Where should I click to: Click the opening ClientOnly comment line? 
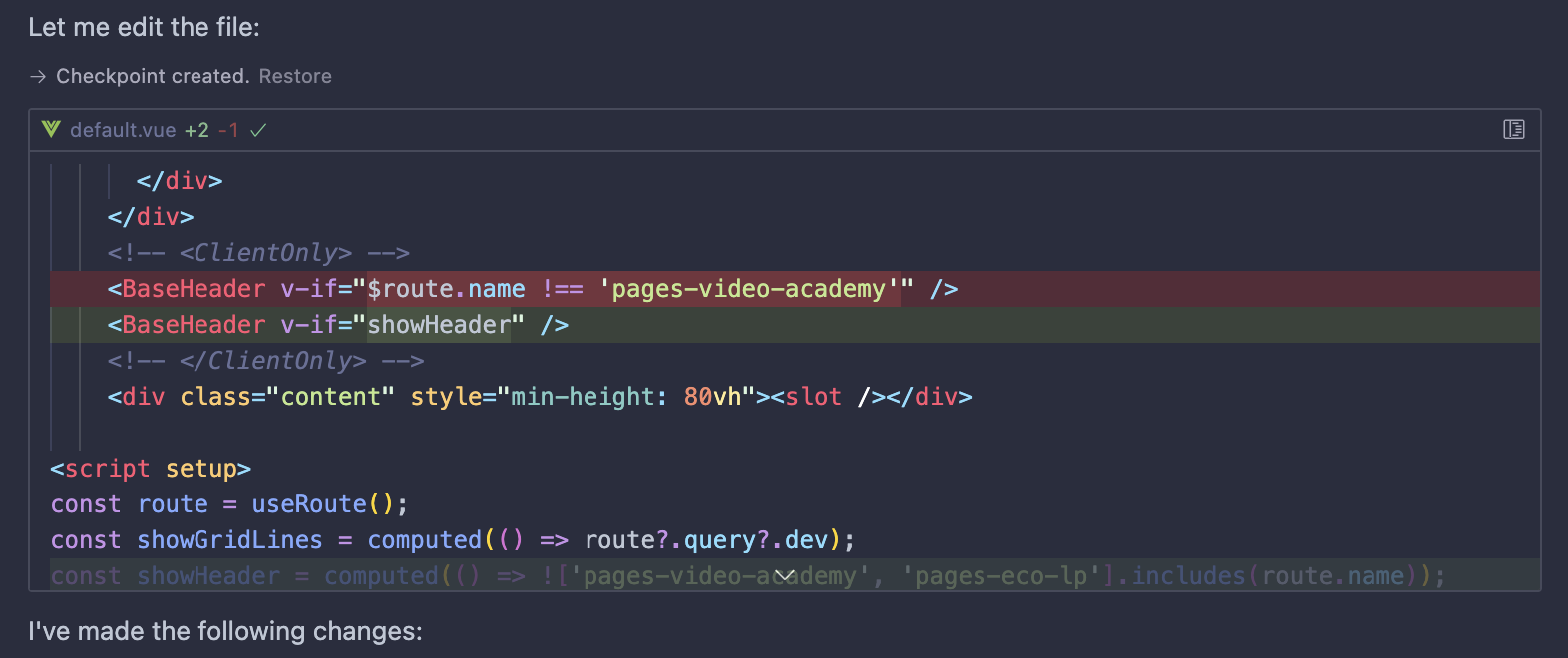coord(258,253)
